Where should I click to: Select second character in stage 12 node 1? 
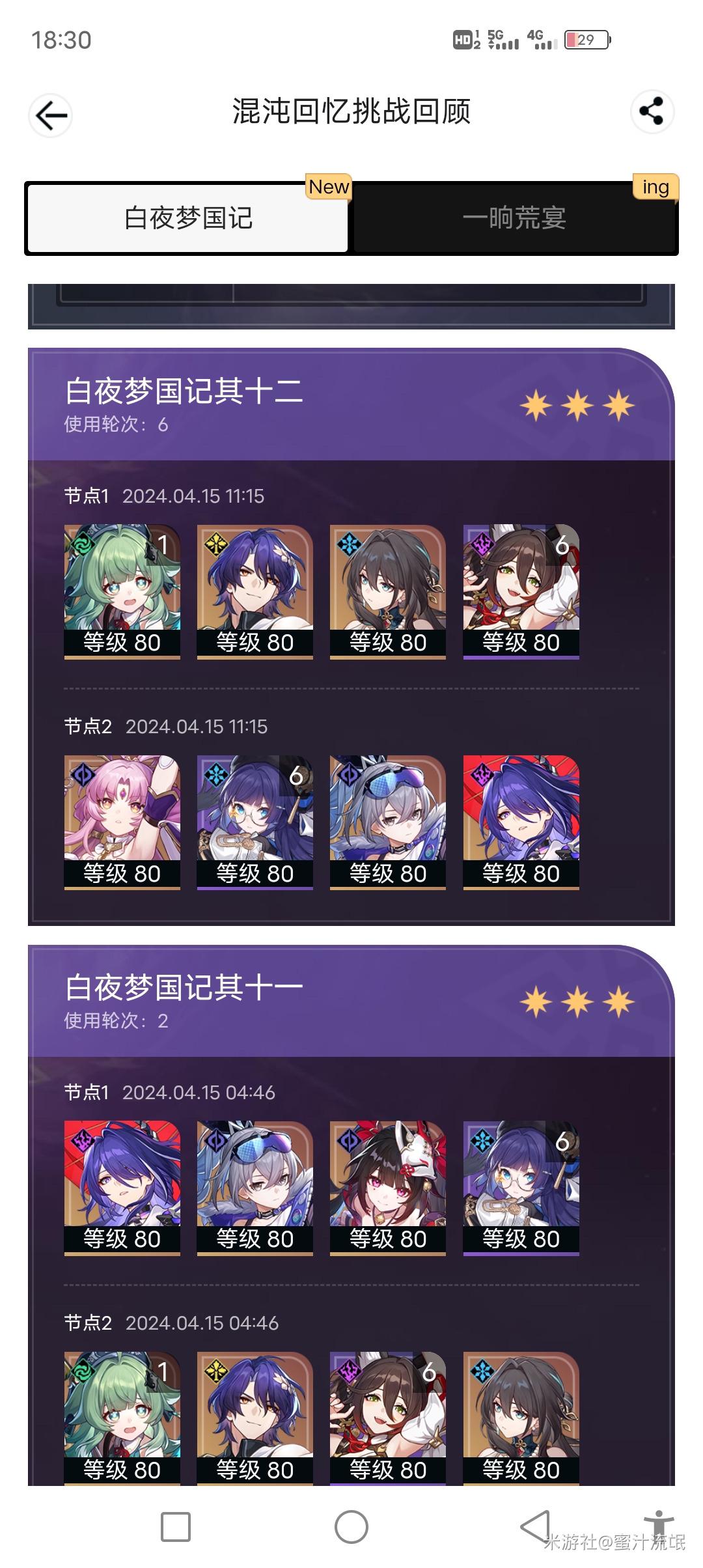255,592
